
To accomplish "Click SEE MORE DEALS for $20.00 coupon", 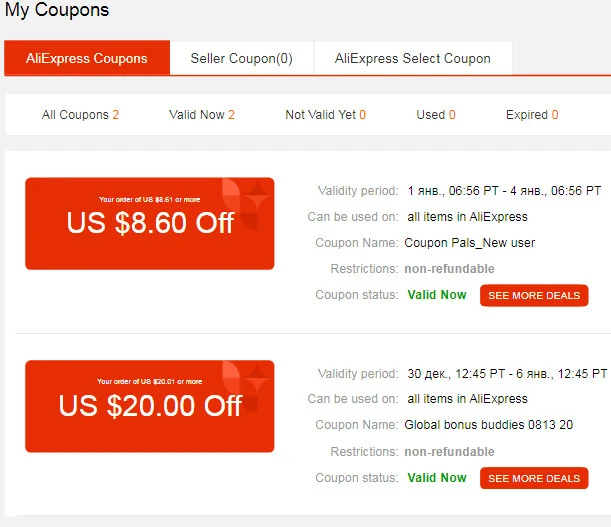I will [x=534, y=478].
